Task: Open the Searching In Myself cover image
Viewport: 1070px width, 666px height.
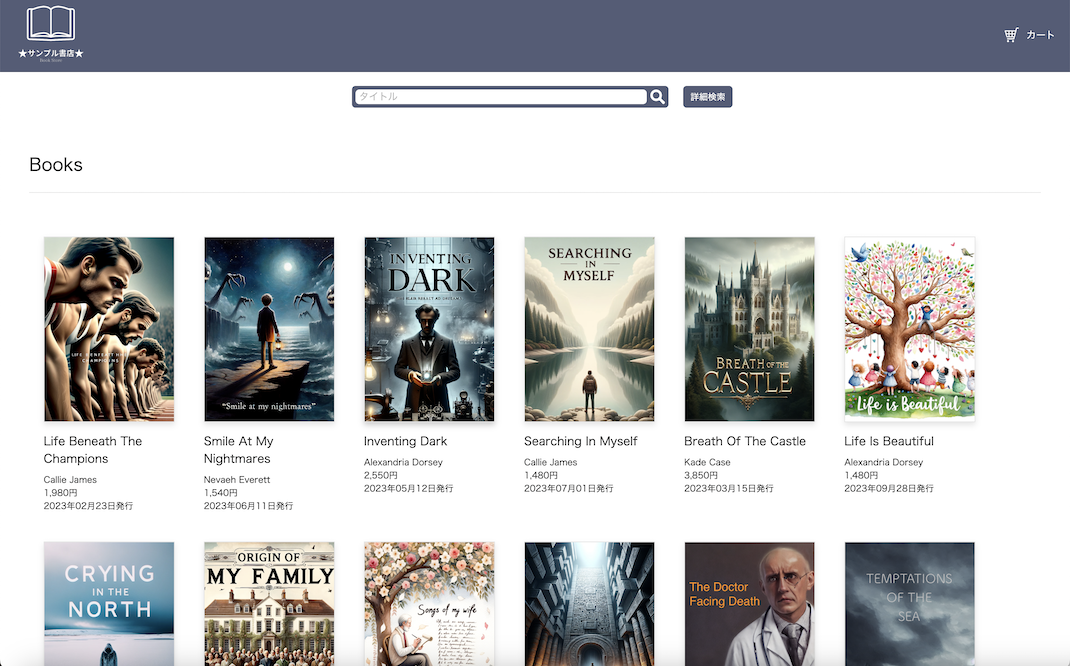Action: [x=589, y=329]
